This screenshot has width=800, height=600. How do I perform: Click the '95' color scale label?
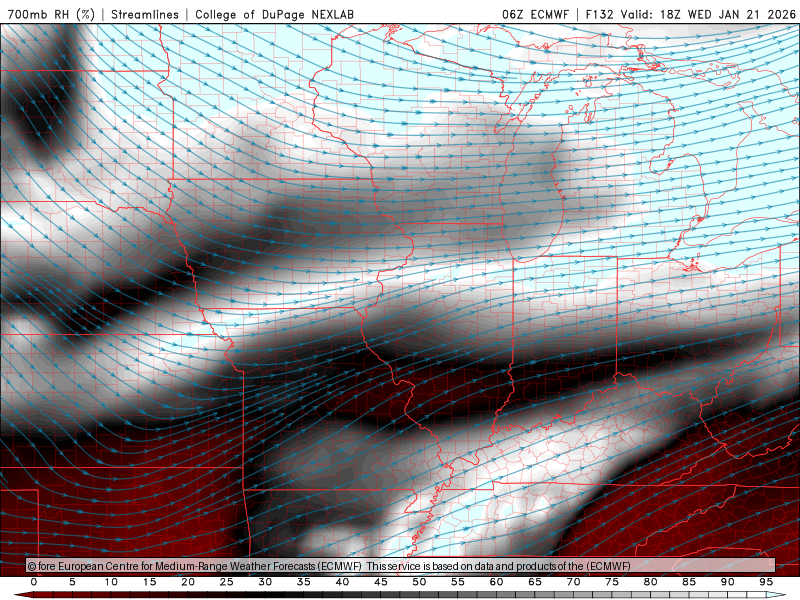(x=766, y=582)
